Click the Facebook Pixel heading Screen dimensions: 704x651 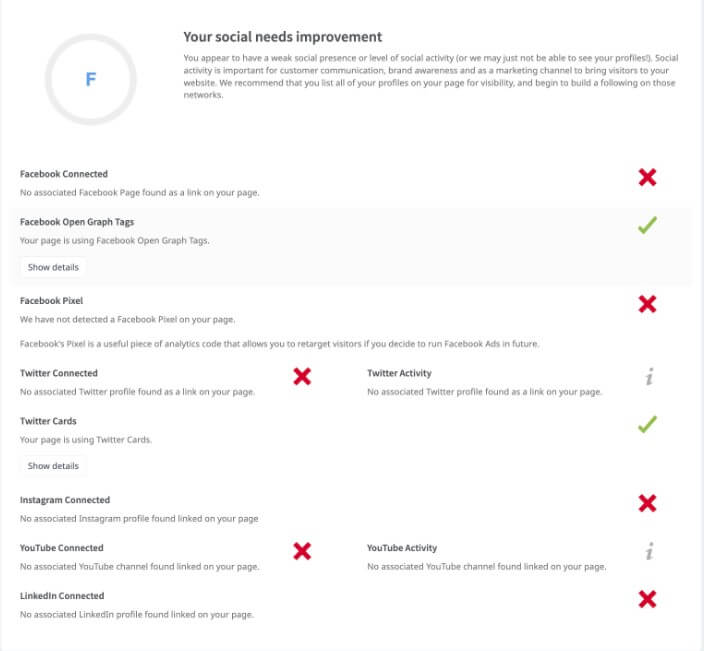tap(51, 301)
